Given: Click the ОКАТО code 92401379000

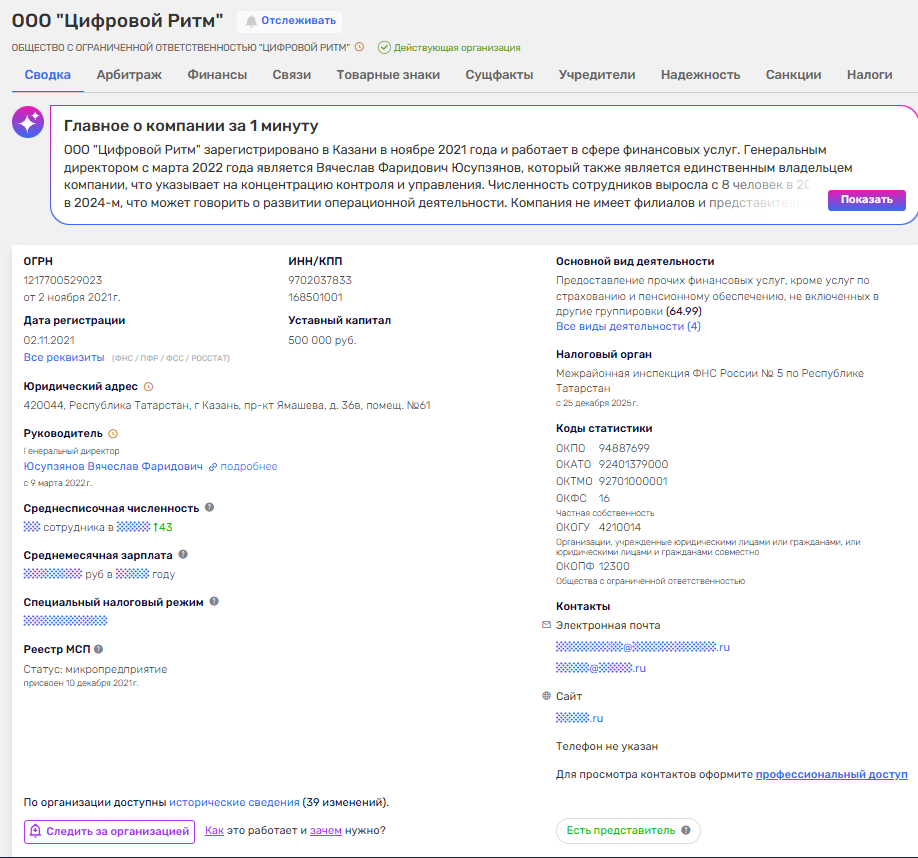Looking at the screenshot, I should pos(633,464).
